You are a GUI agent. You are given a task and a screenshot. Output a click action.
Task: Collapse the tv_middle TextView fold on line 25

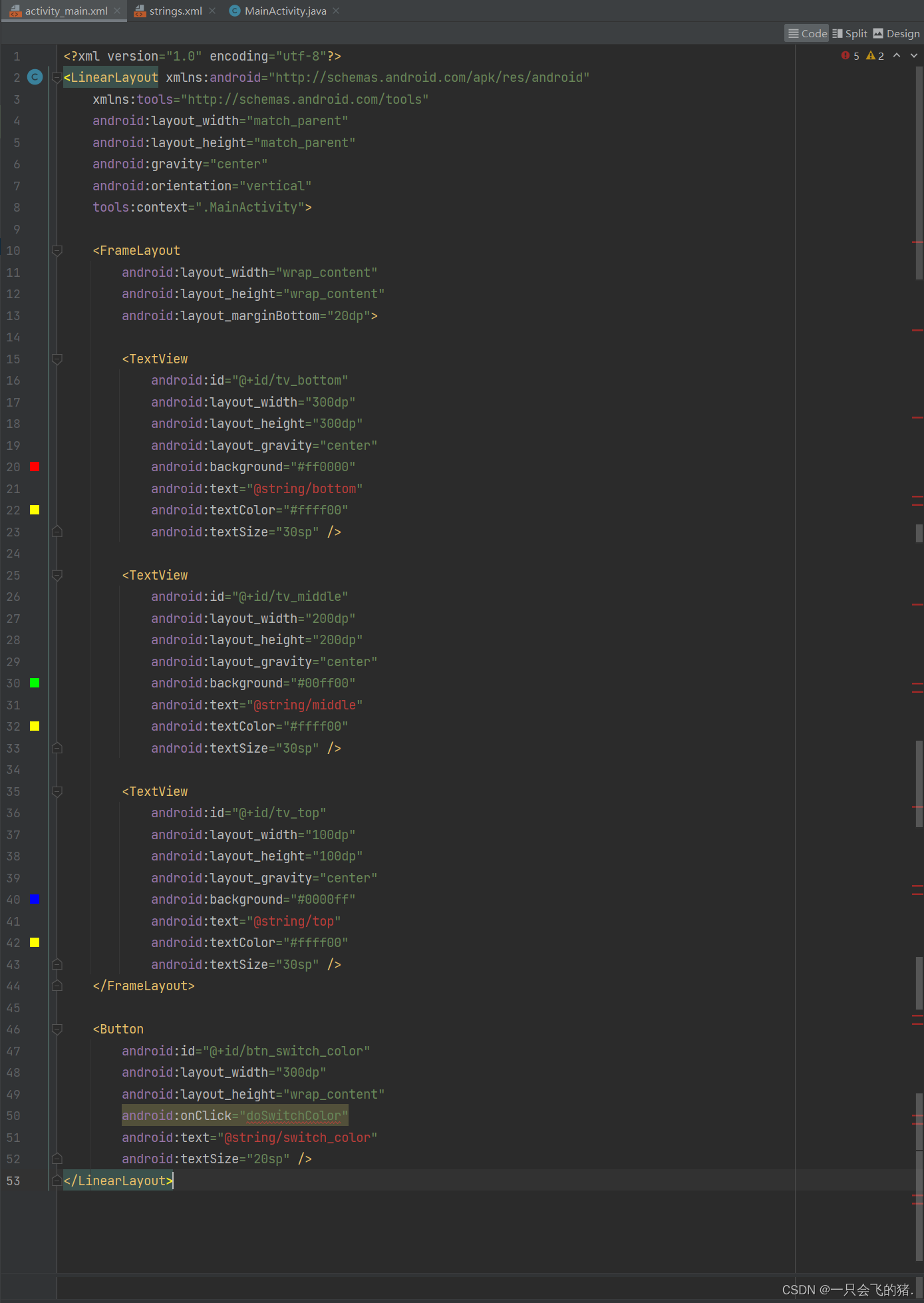(57, 576)
